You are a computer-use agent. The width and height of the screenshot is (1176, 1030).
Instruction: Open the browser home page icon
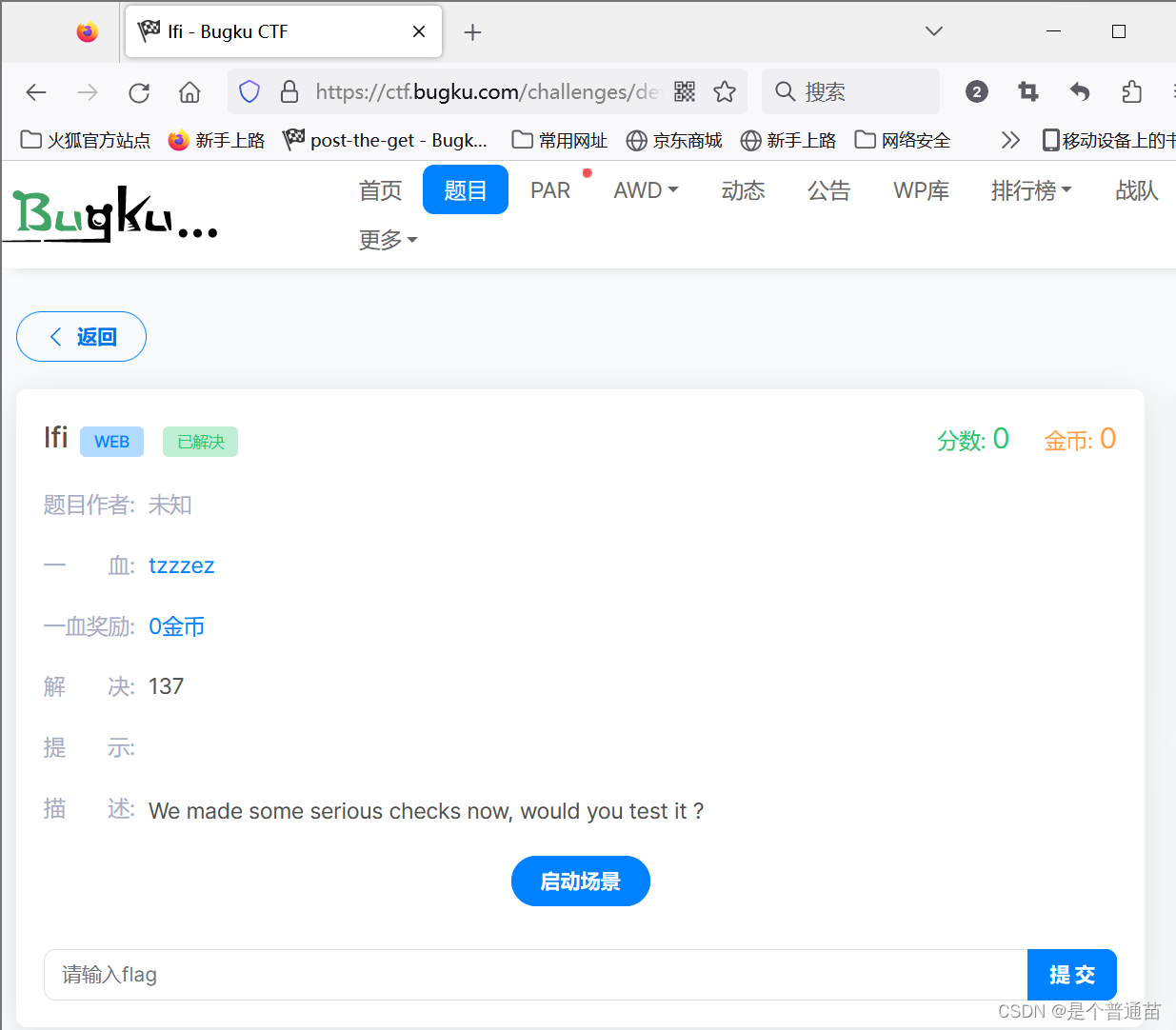[x=189, y=91]
